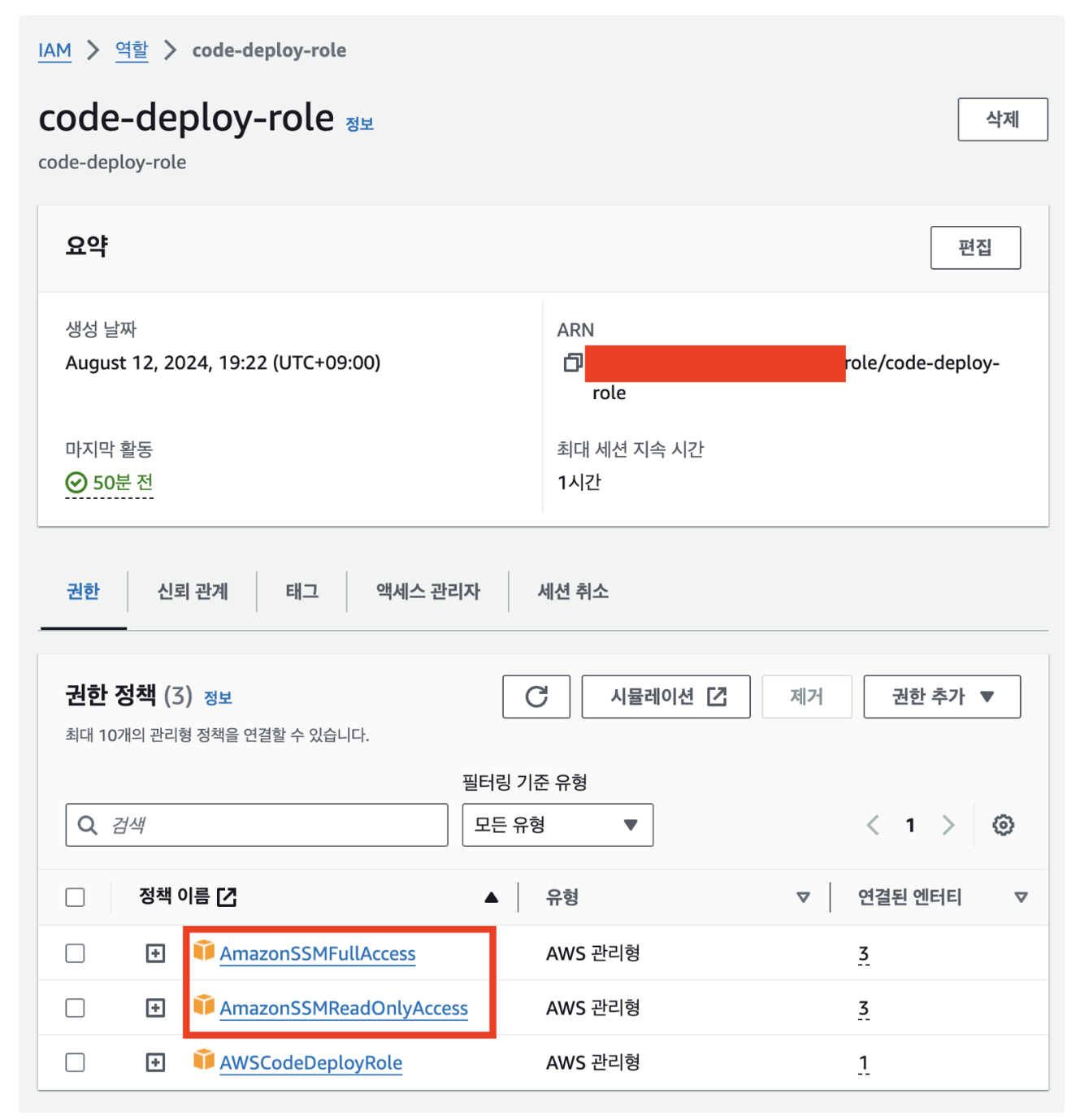This screenshot has height=1120, width=1076.
Task: Click the 삭제 button
Action: [x=1002, y=119]
